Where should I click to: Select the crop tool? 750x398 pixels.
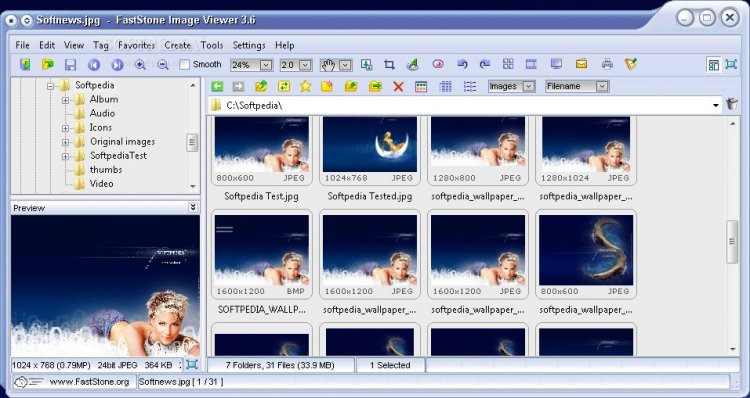click(x=389, y=65)
